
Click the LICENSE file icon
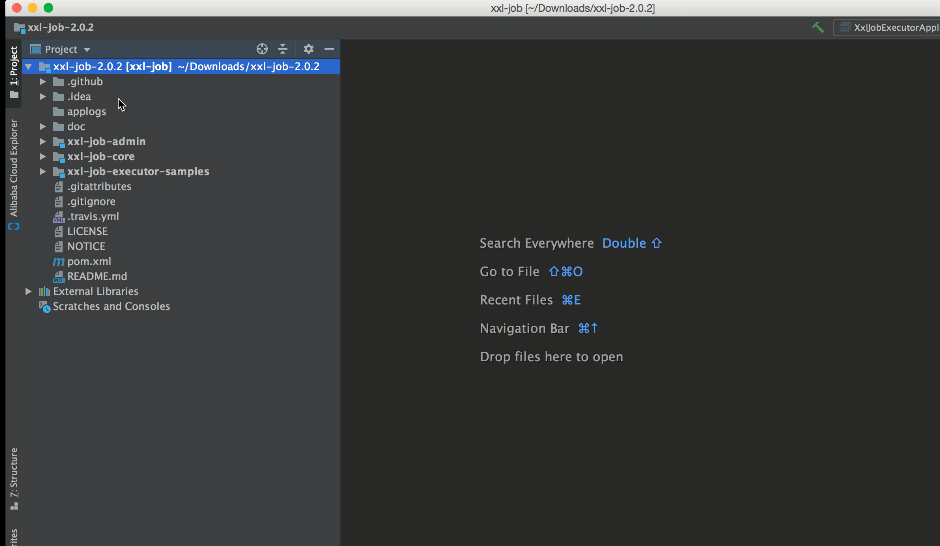click(x=59, y=231)
